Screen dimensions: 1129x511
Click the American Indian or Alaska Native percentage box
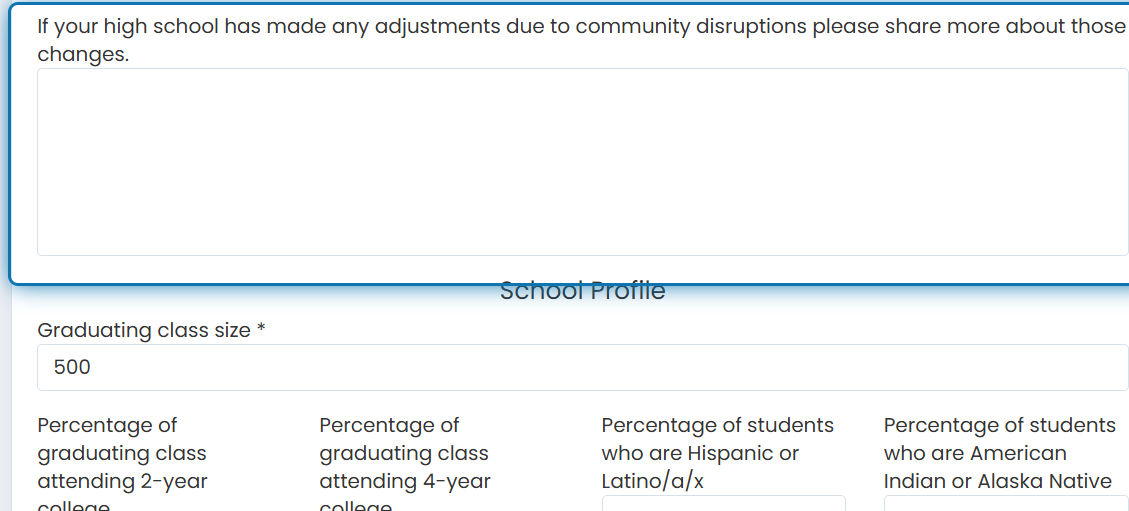pos(1006,503)
